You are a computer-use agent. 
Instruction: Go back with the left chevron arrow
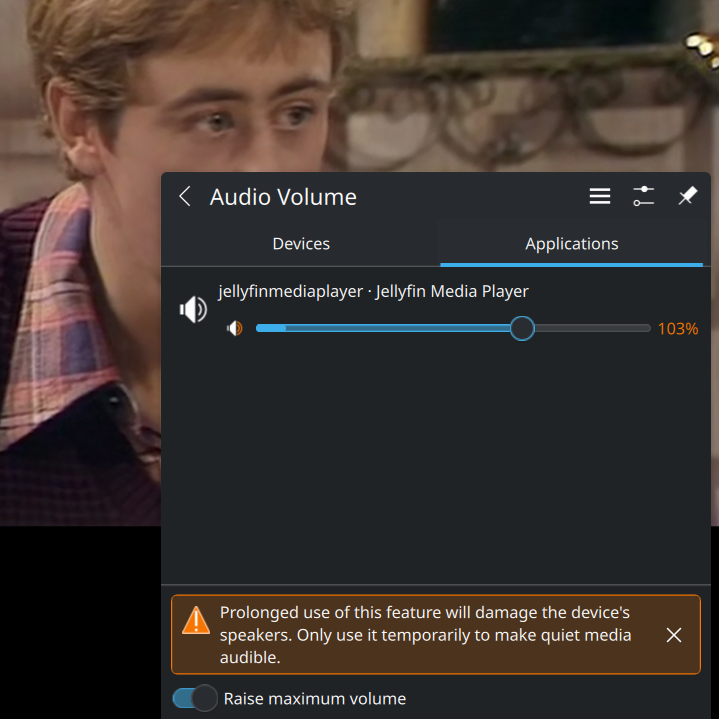[x=185, y=197]
